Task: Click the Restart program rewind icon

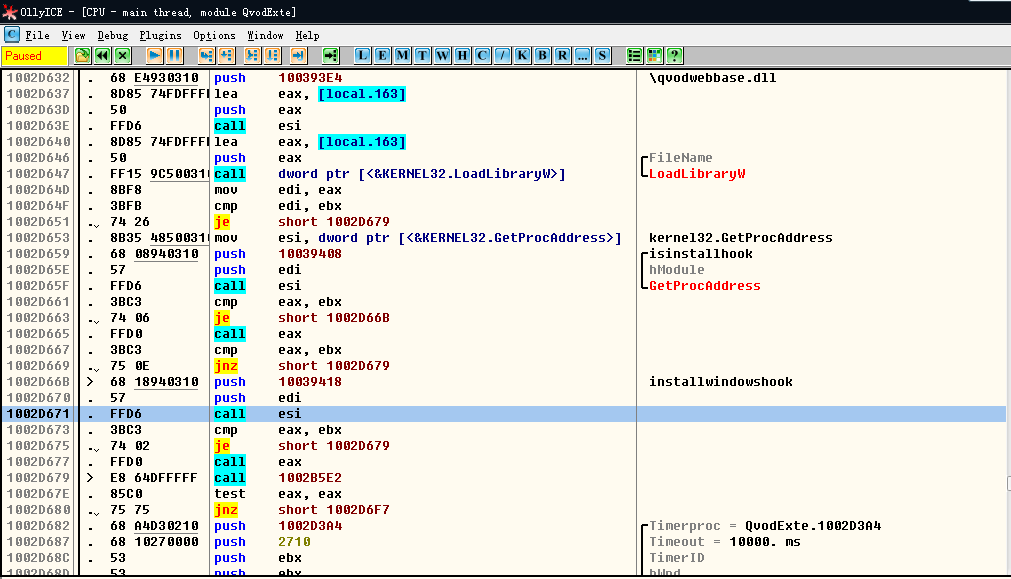Action: (x=102, y=56)
